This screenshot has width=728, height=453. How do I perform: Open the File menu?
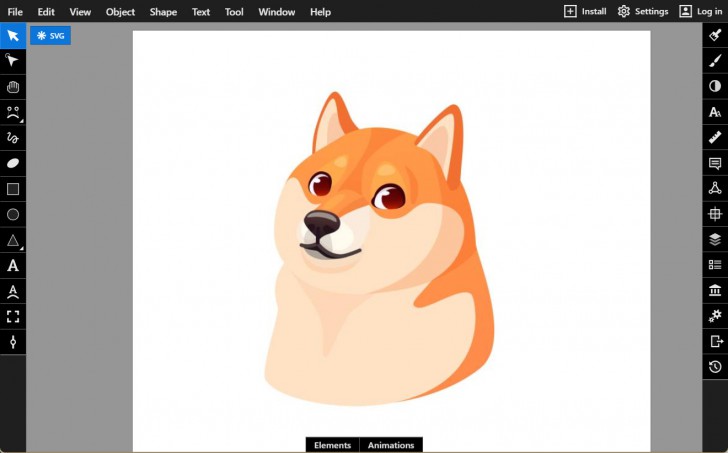(15, 12)
